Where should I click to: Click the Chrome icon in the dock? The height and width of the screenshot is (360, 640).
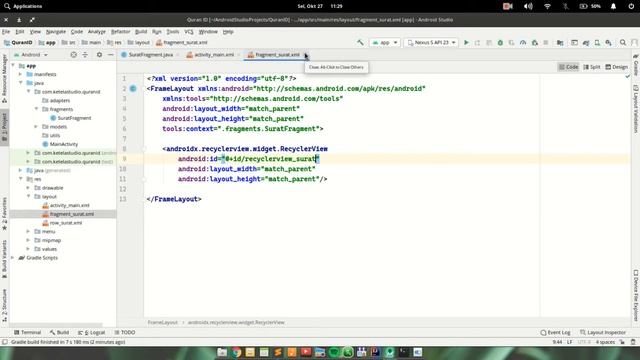tap(236, 352)
